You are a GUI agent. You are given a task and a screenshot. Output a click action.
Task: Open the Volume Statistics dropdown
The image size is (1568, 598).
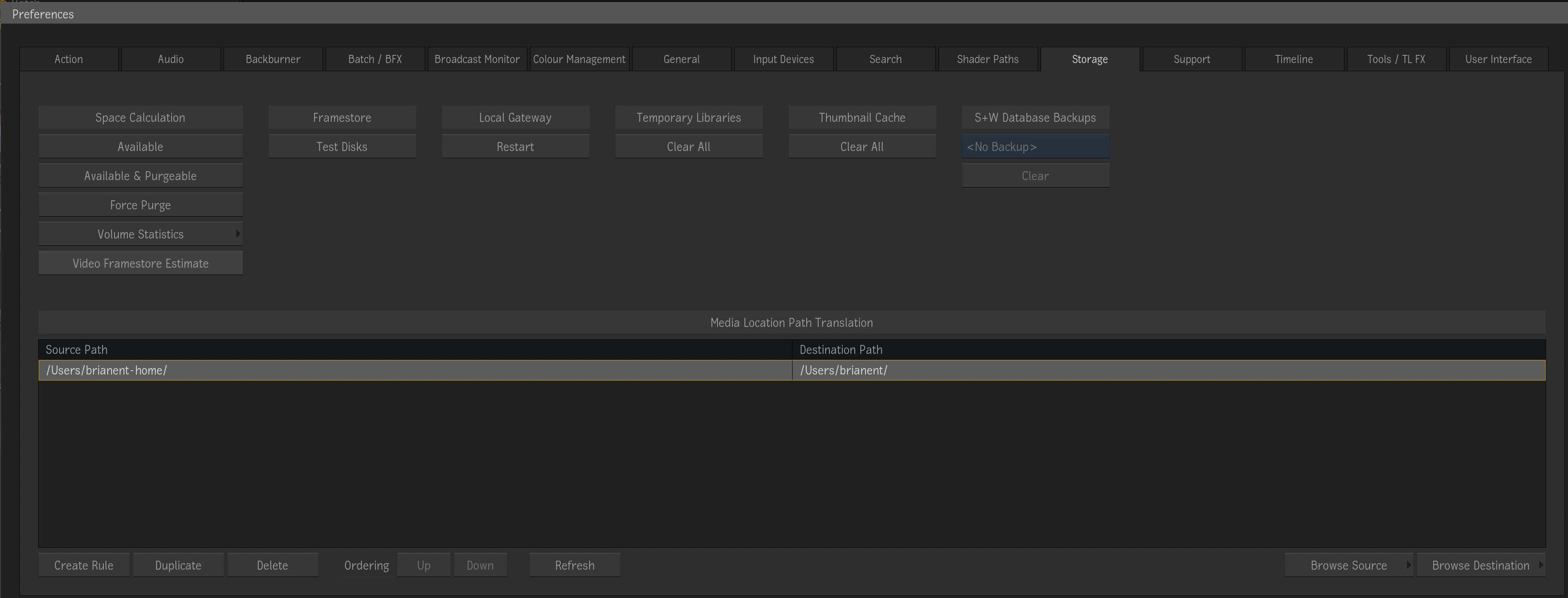click(140, 234)
